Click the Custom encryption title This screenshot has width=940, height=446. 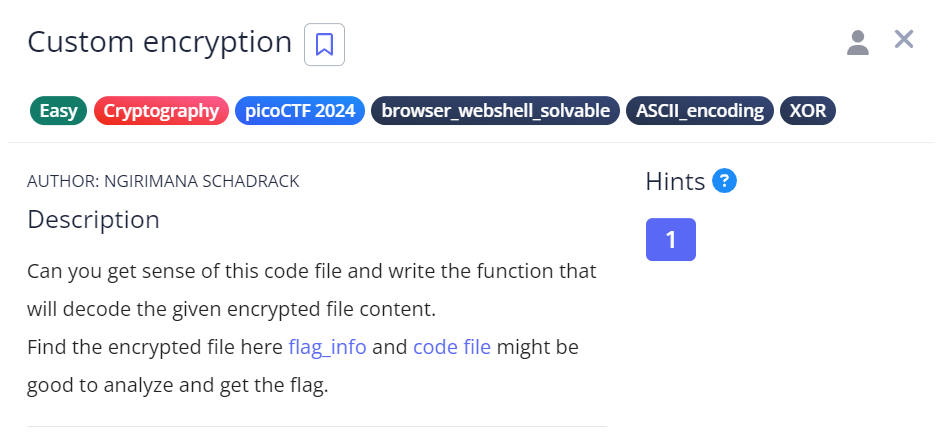pyautogui.click(x=159, y=42)
